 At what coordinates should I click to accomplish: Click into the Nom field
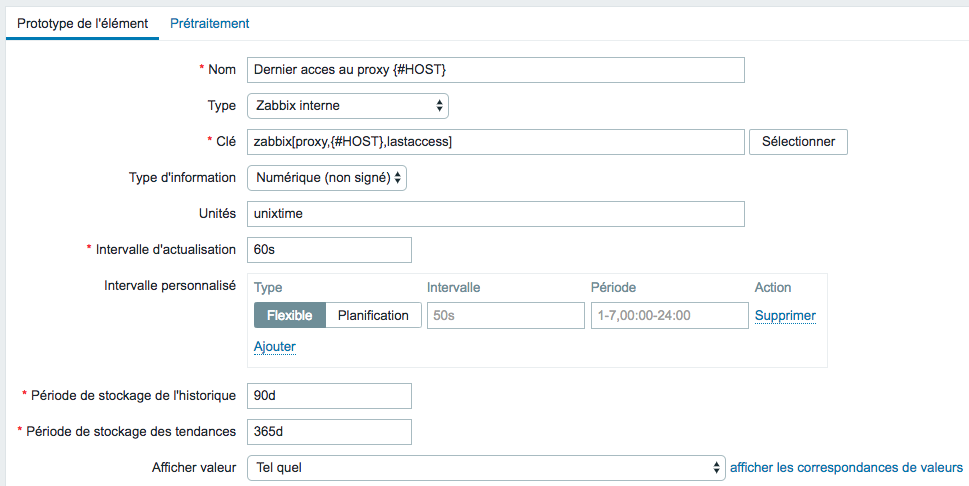pos(496,70)
